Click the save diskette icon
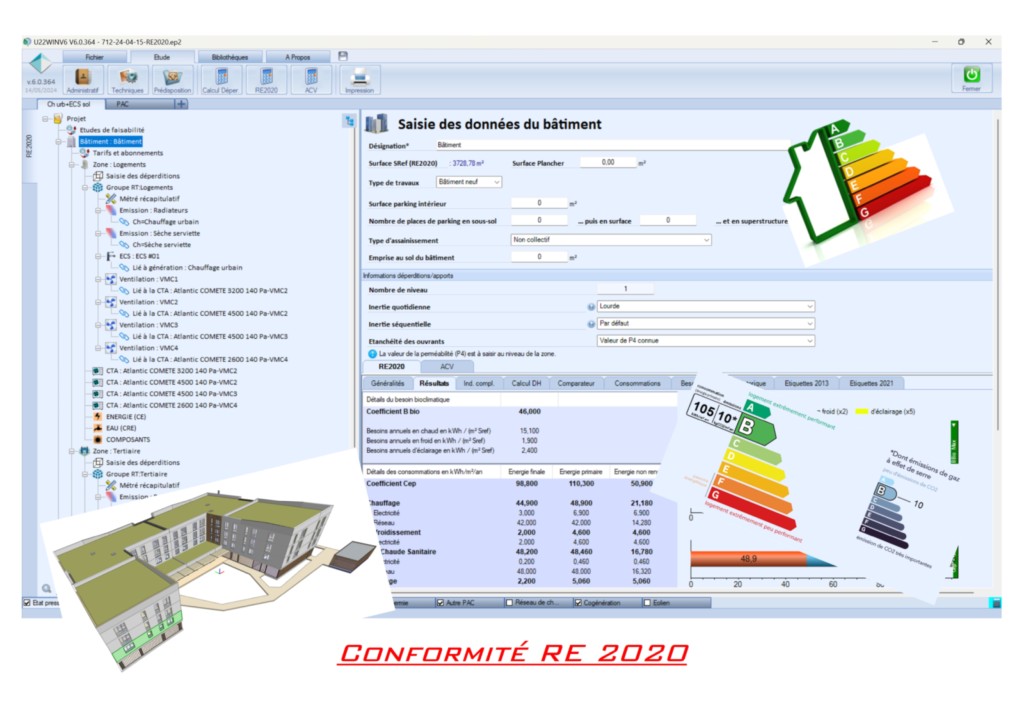This screenshot has width=1024, height=724. 344,56
